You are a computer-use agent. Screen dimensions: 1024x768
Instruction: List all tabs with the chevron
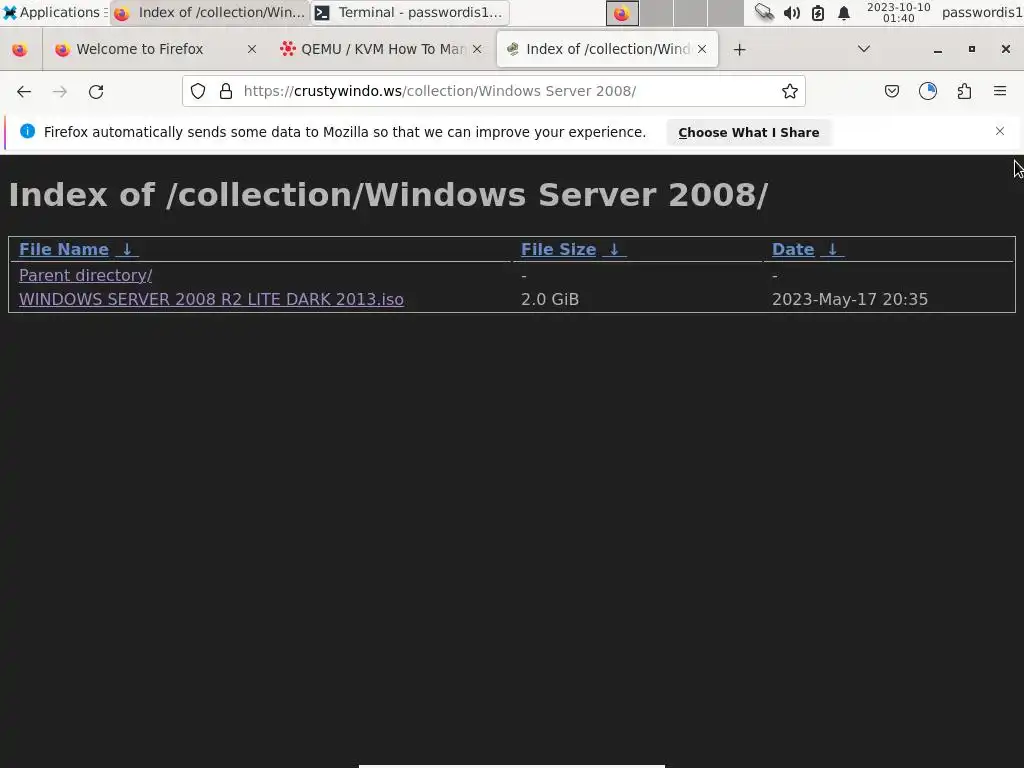[x=863, y=49]
